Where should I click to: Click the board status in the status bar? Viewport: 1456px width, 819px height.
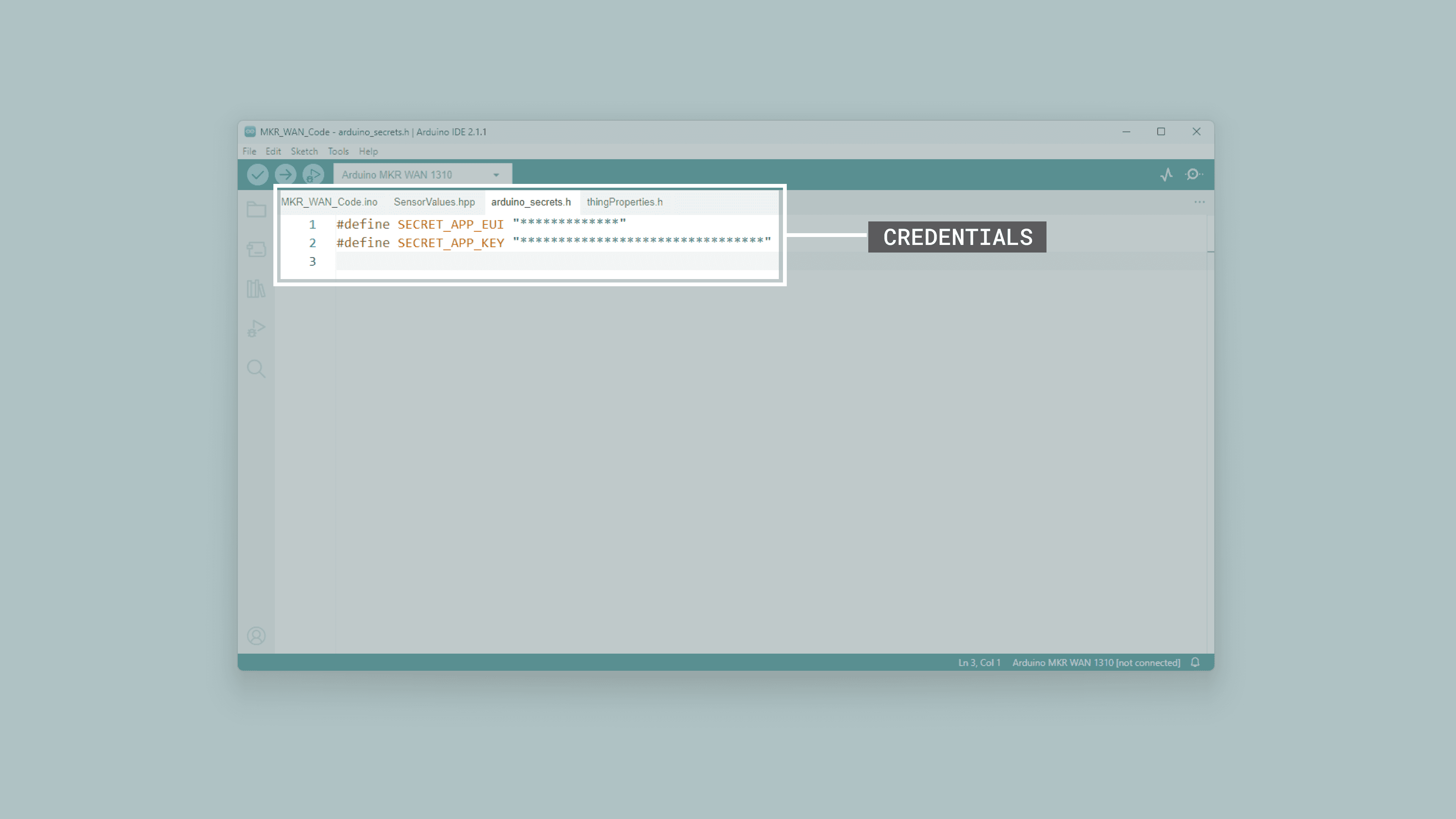tap(1095, 662)
